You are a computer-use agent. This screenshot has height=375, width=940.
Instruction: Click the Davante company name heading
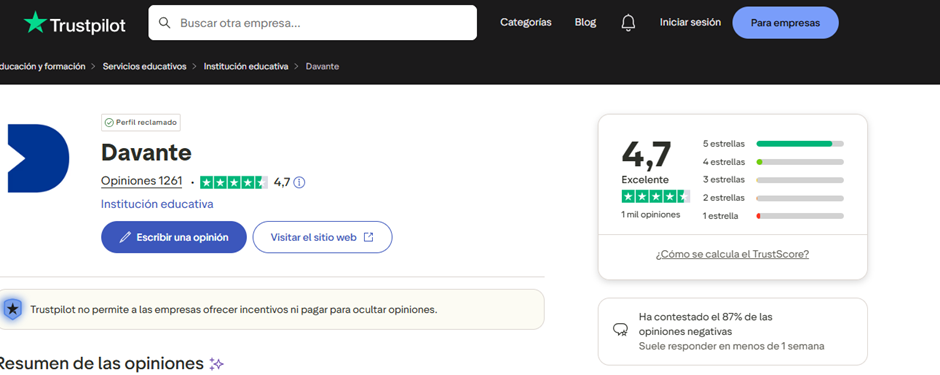(x=146, y=153)
